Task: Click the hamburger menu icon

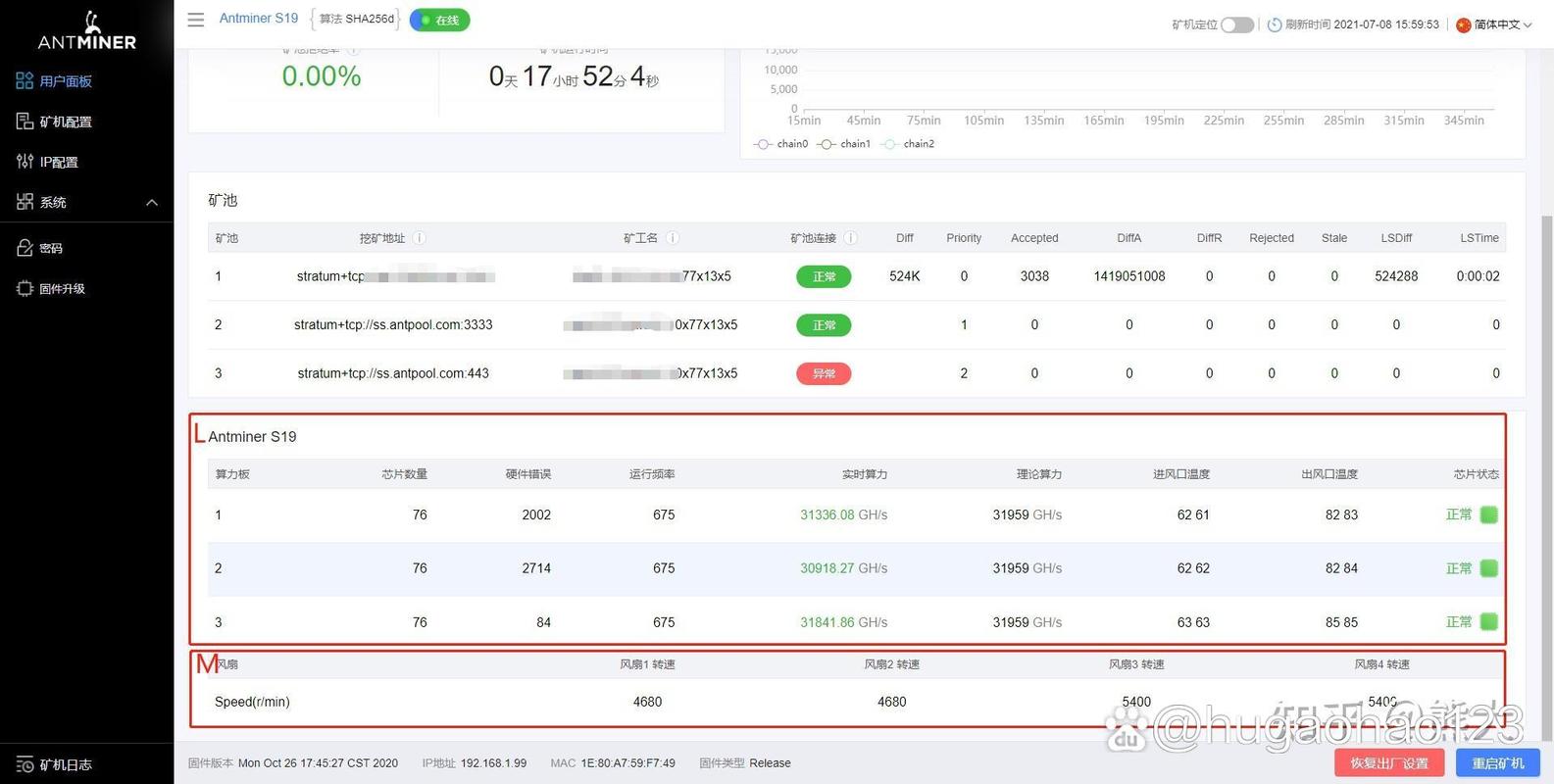Action: coord(196,20)
